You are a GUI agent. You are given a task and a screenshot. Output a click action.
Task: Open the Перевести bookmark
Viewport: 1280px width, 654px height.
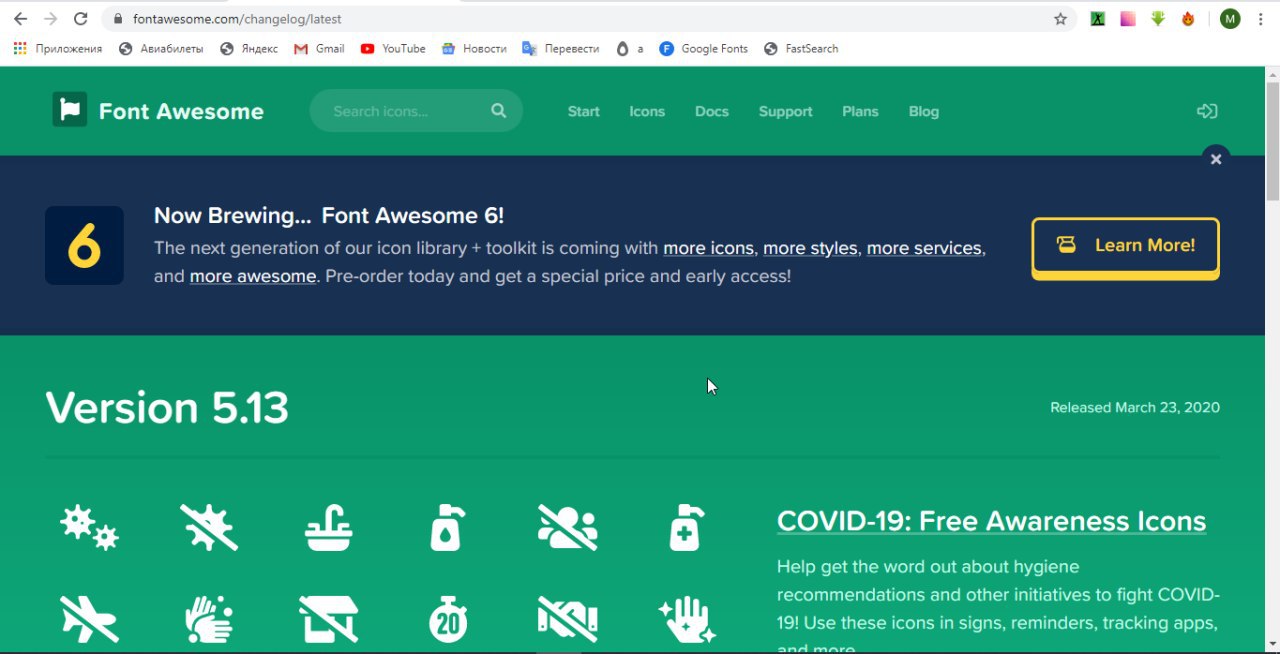[x=561, y=48]
